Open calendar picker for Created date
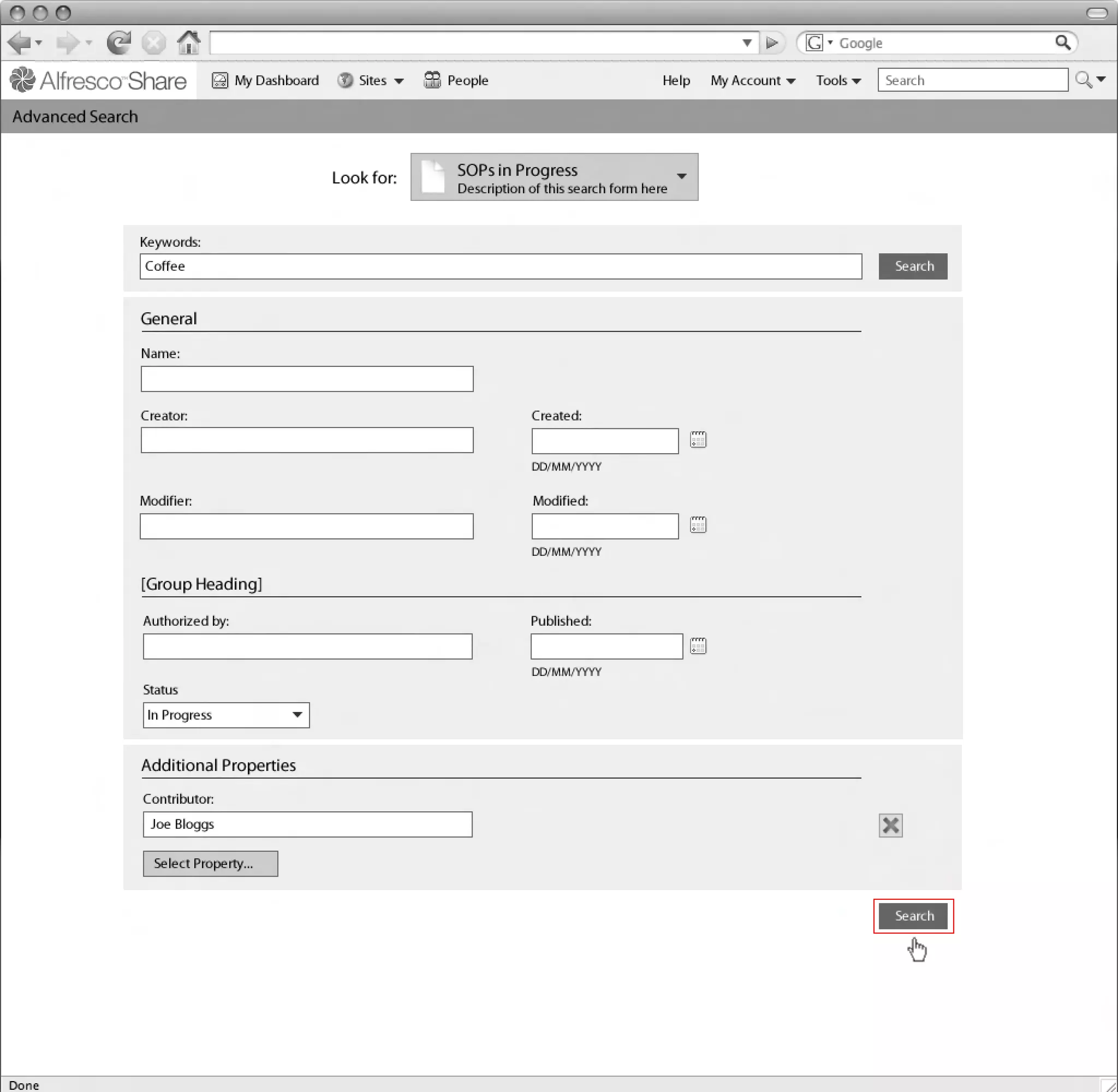 [698, 440]
